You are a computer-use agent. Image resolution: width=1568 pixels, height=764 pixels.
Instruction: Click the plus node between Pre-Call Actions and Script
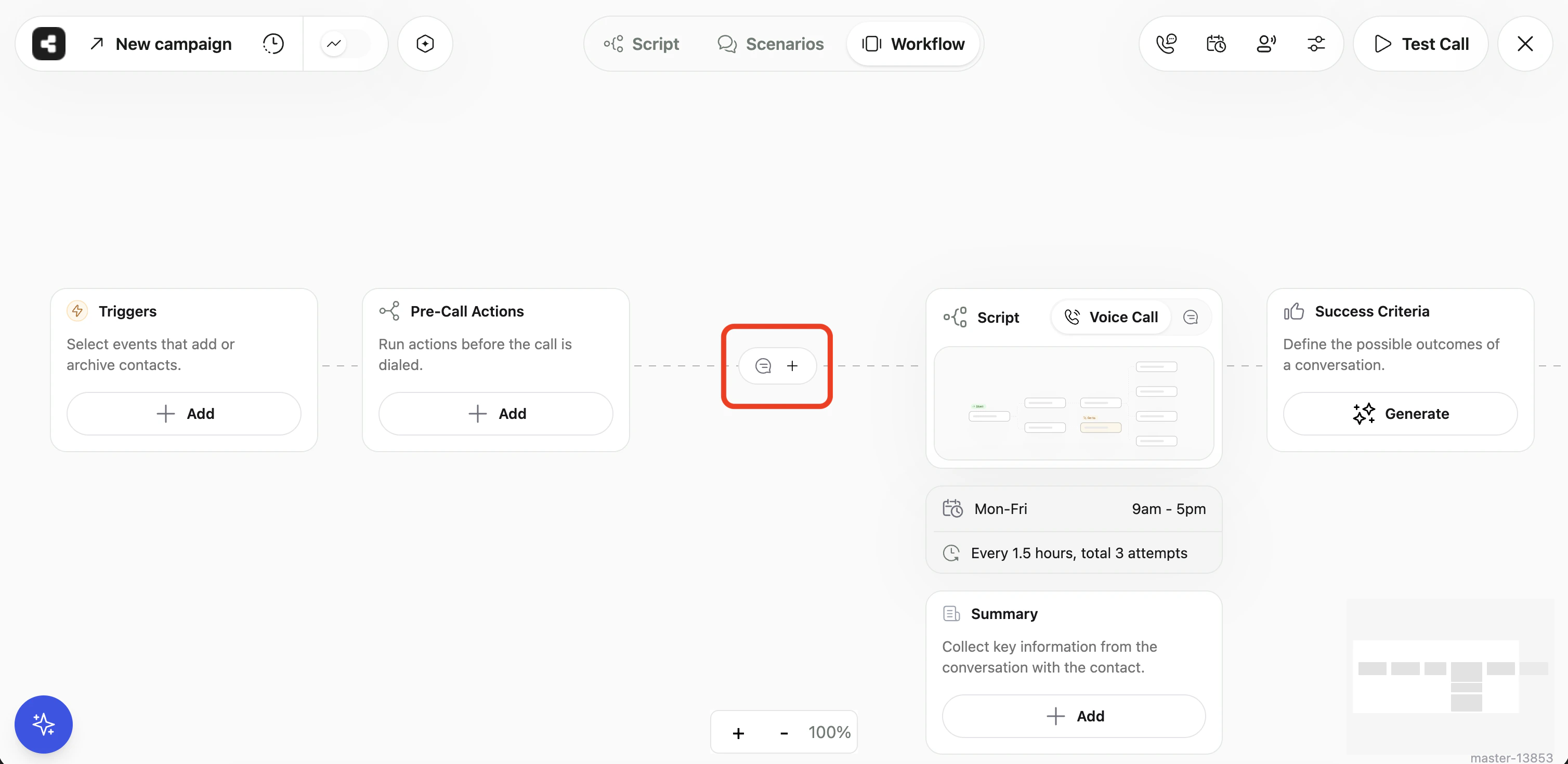click(792, 365)
